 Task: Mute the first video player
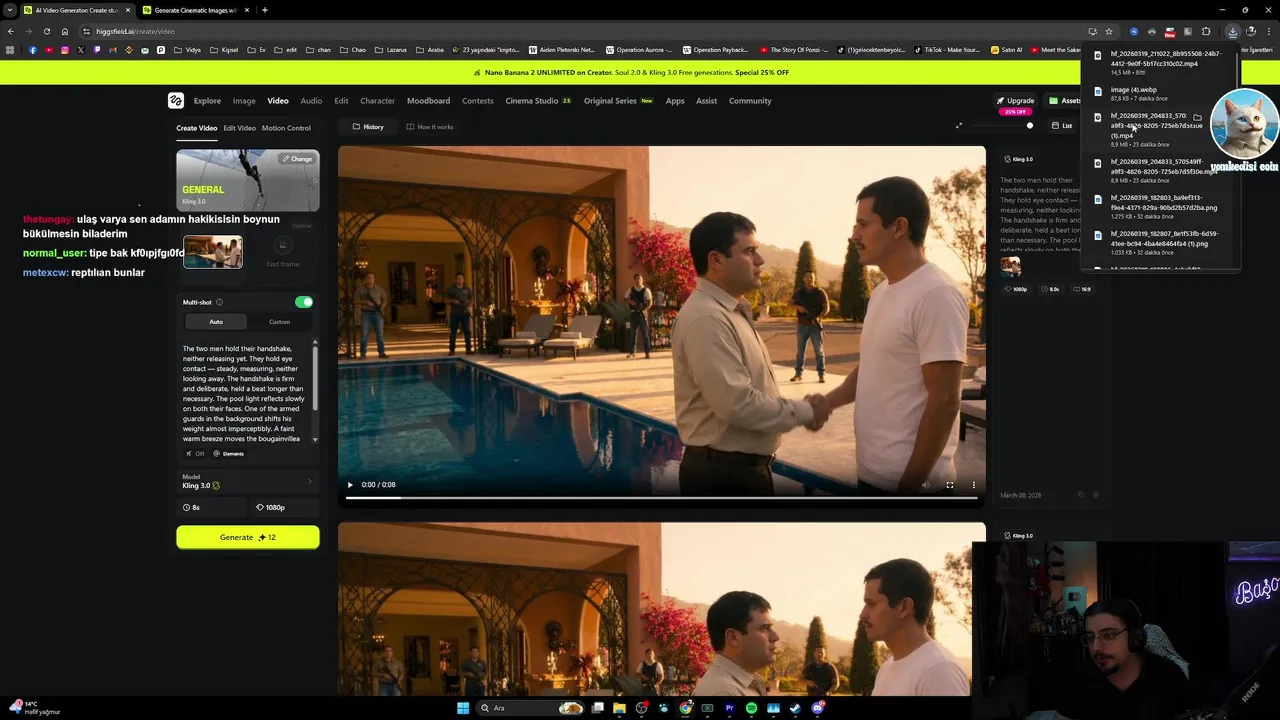point(925,485)
